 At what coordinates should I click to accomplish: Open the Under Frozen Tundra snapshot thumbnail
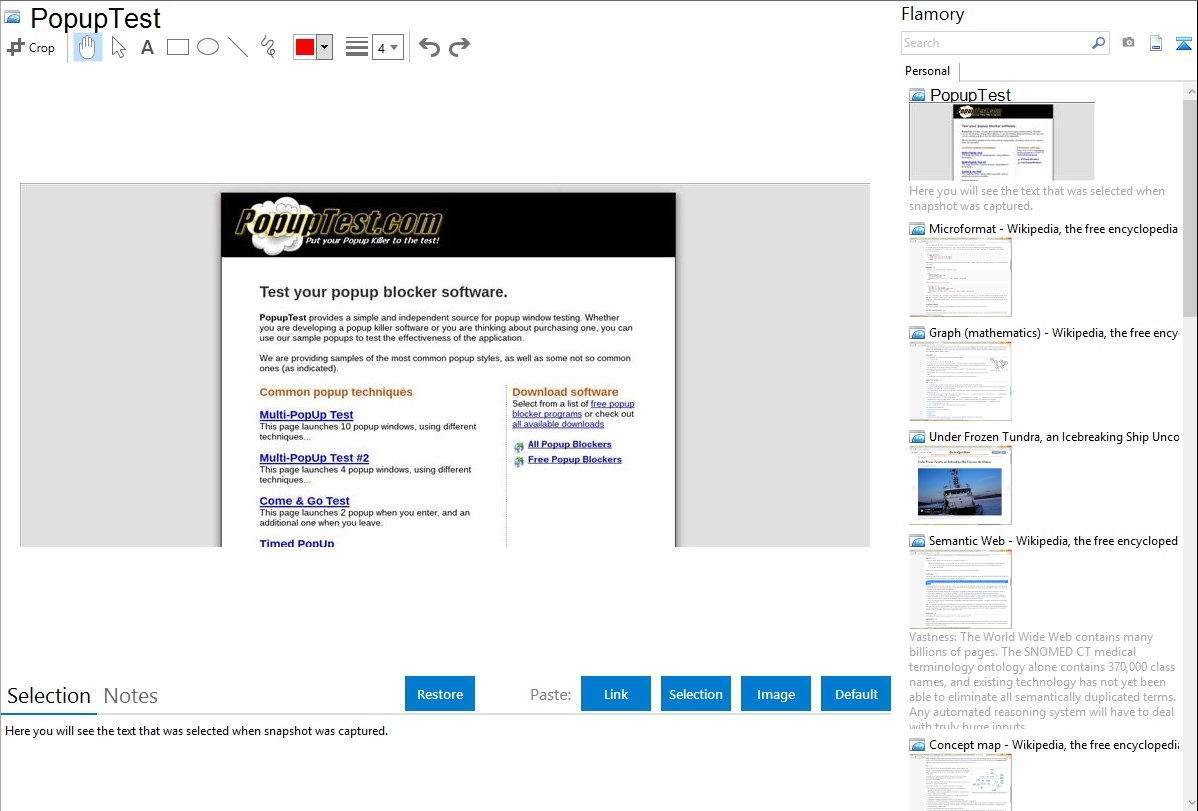[960, 485]
